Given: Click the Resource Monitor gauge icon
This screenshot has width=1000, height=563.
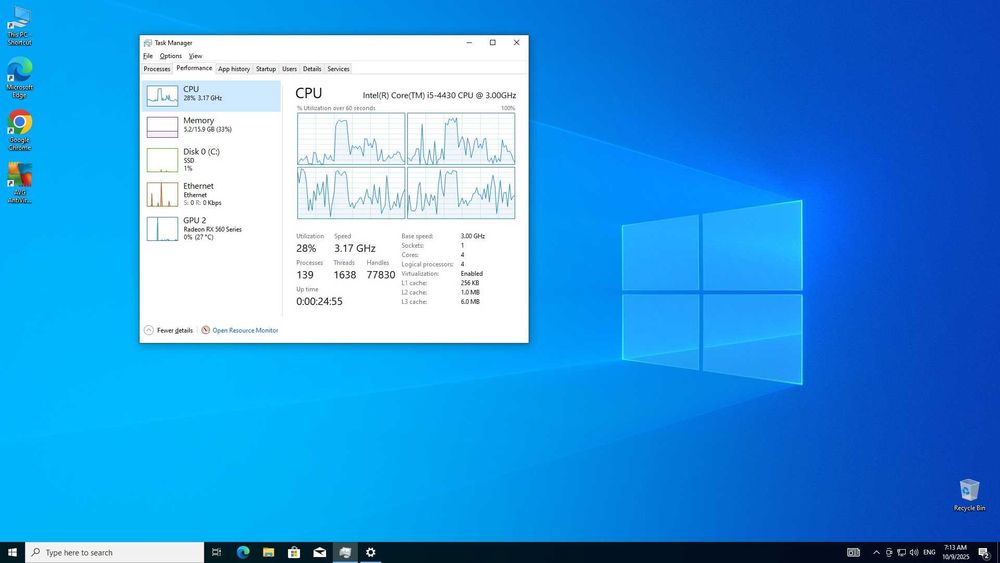Looking at the screenshot, I should click(x=205, y=330).
